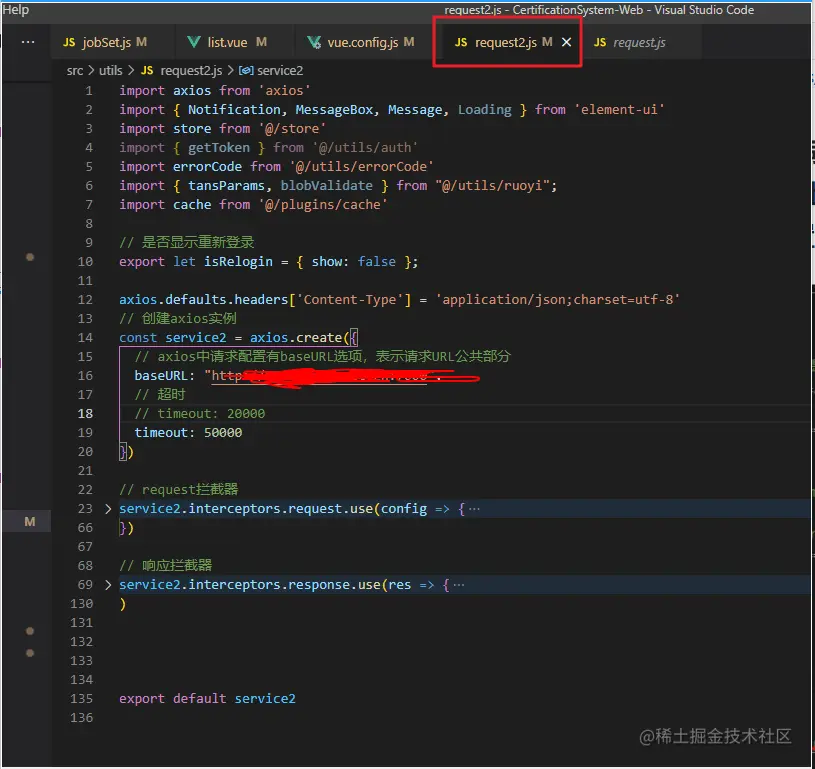Click the request2.js breadcrumb
This screenshot has width=815, height=769.
(x=191, y=71)
